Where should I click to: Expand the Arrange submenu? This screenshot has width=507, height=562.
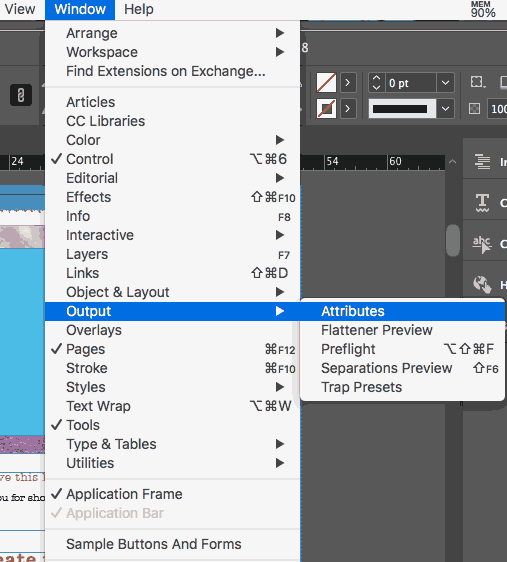pyautogui.click(x=173, y=33)
